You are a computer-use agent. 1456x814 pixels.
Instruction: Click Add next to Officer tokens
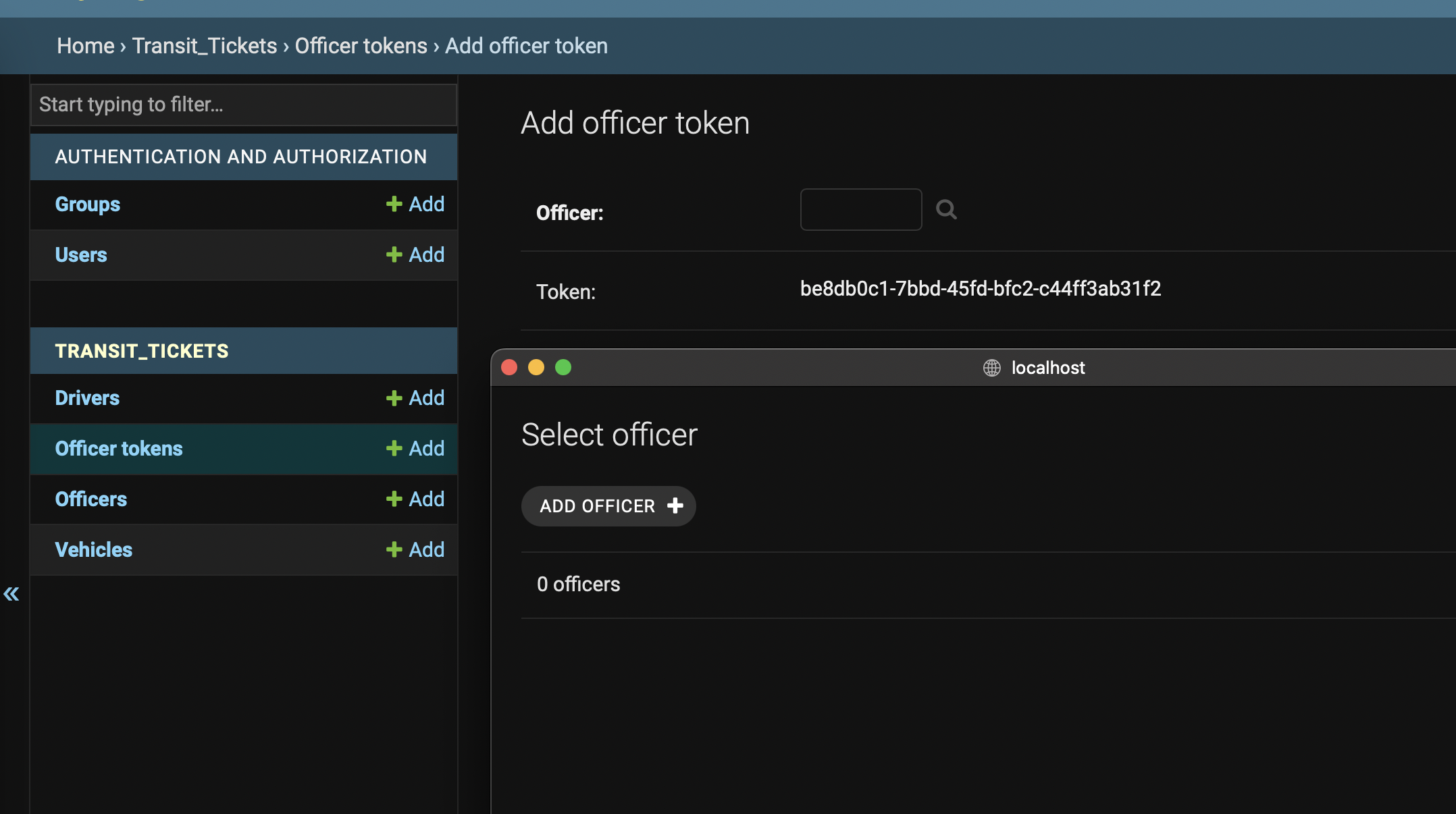click(x=416, y=447)
